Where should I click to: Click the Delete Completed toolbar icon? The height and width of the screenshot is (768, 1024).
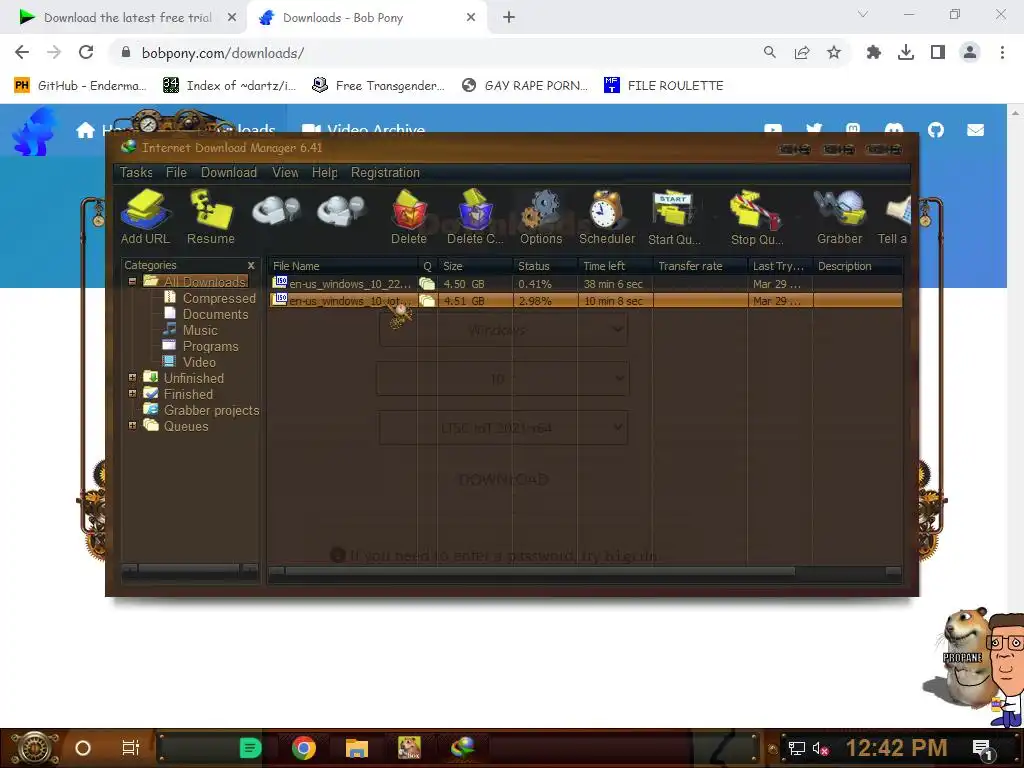pyautogui.click(x=475, y=217)
